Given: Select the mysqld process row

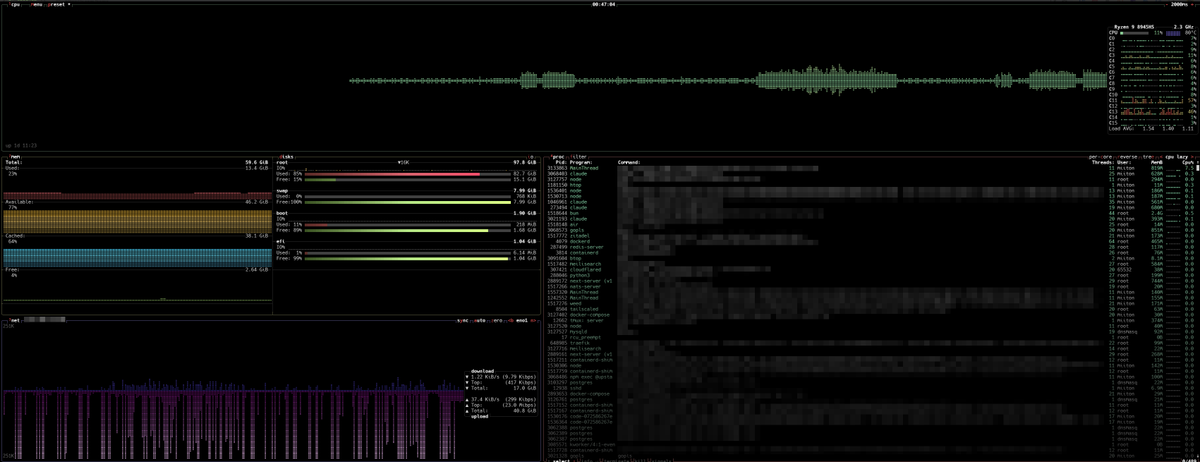Looking at the screenshot, I should [871, 332].
